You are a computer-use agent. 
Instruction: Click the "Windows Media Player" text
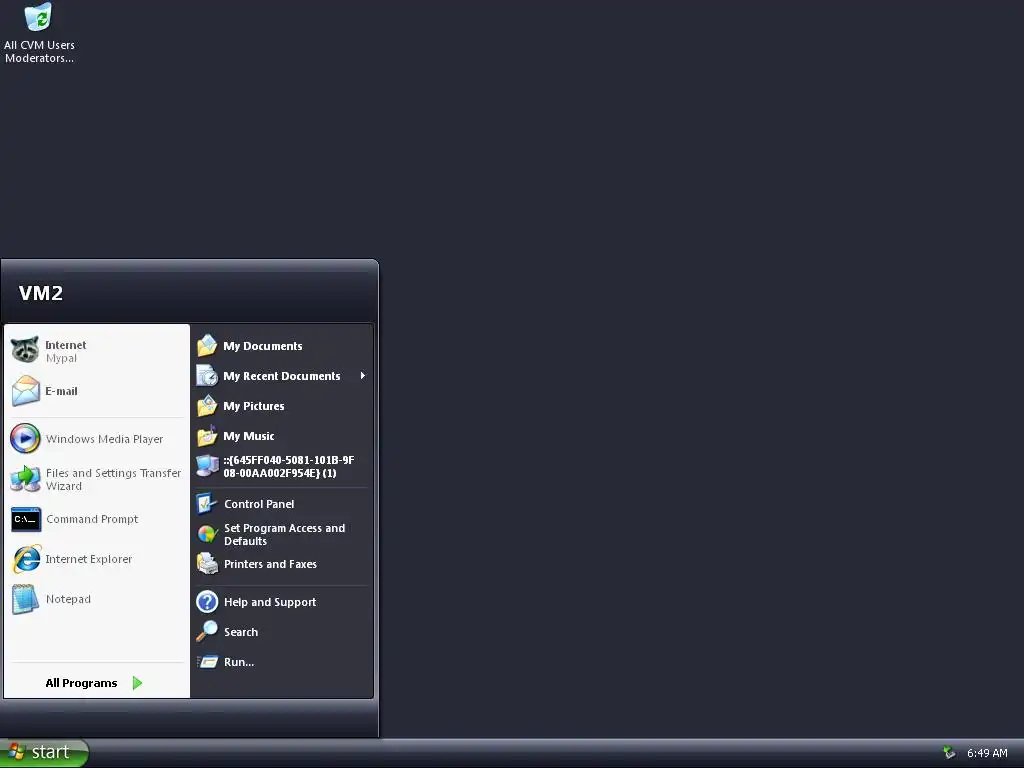(104, 439)
